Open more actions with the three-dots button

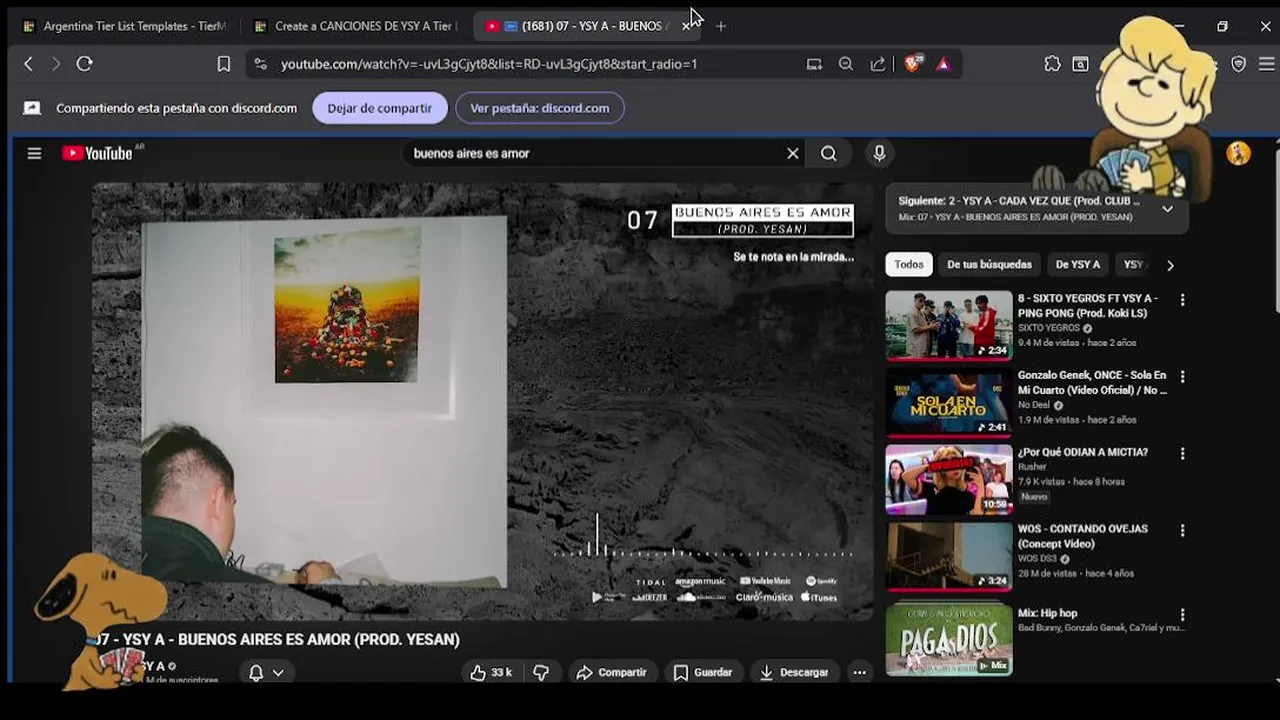tap(859, 672)
